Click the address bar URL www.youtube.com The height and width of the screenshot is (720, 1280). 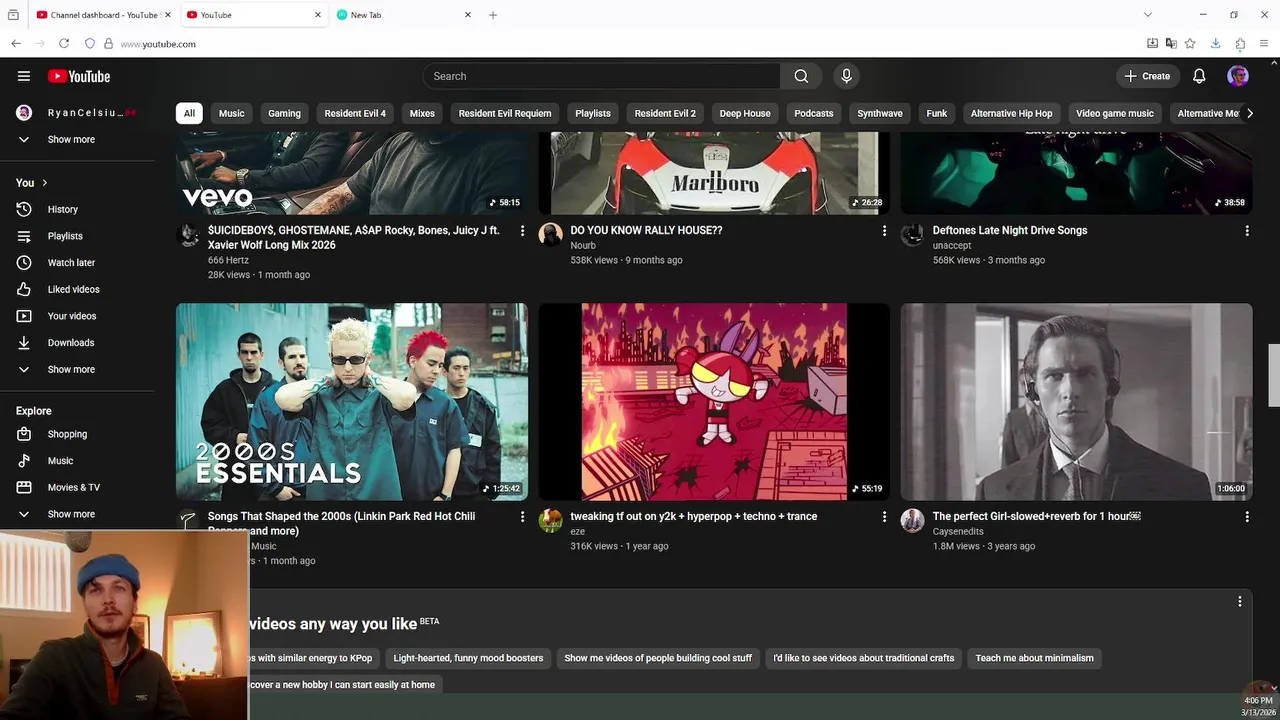tap(158, 44)
